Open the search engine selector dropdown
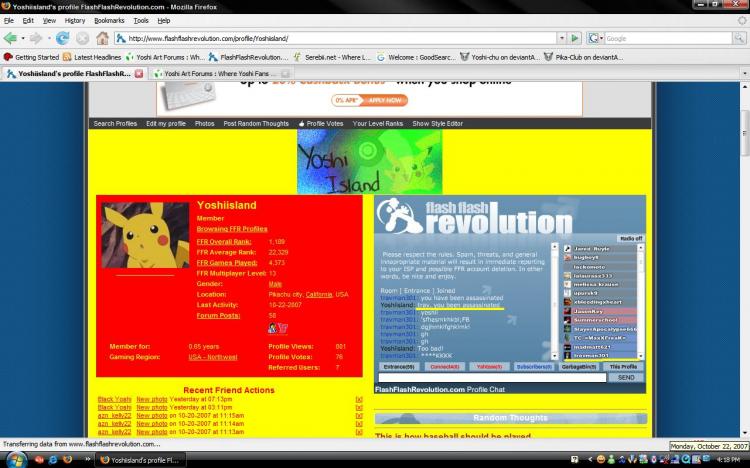 (595, 38)
